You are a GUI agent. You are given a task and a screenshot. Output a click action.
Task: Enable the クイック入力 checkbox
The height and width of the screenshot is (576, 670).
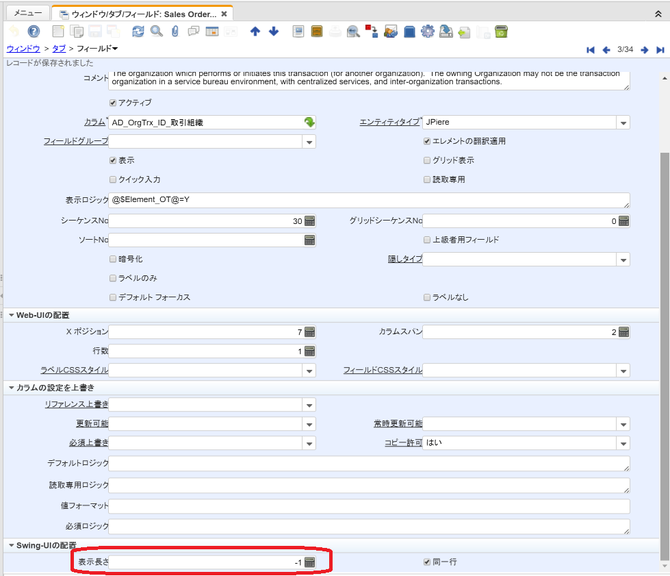[113, 179]
